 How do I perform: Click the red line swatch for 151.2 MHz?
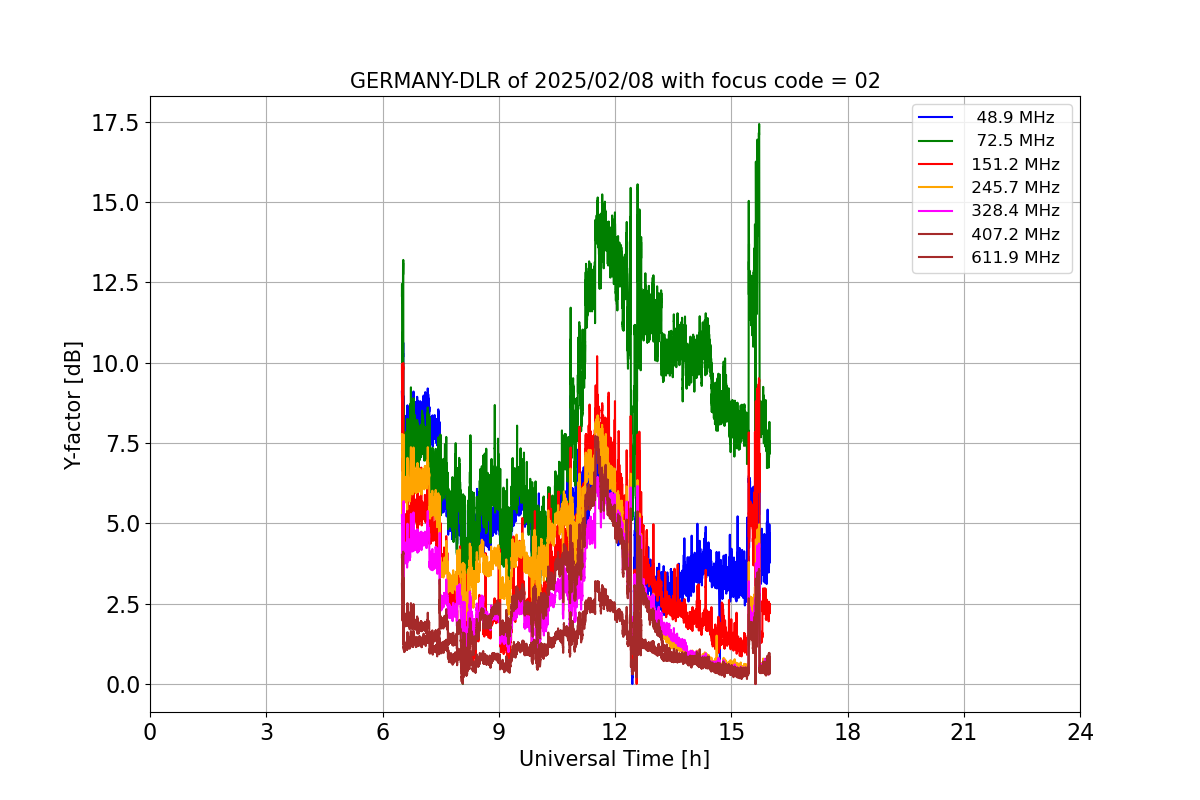point(936,164)
